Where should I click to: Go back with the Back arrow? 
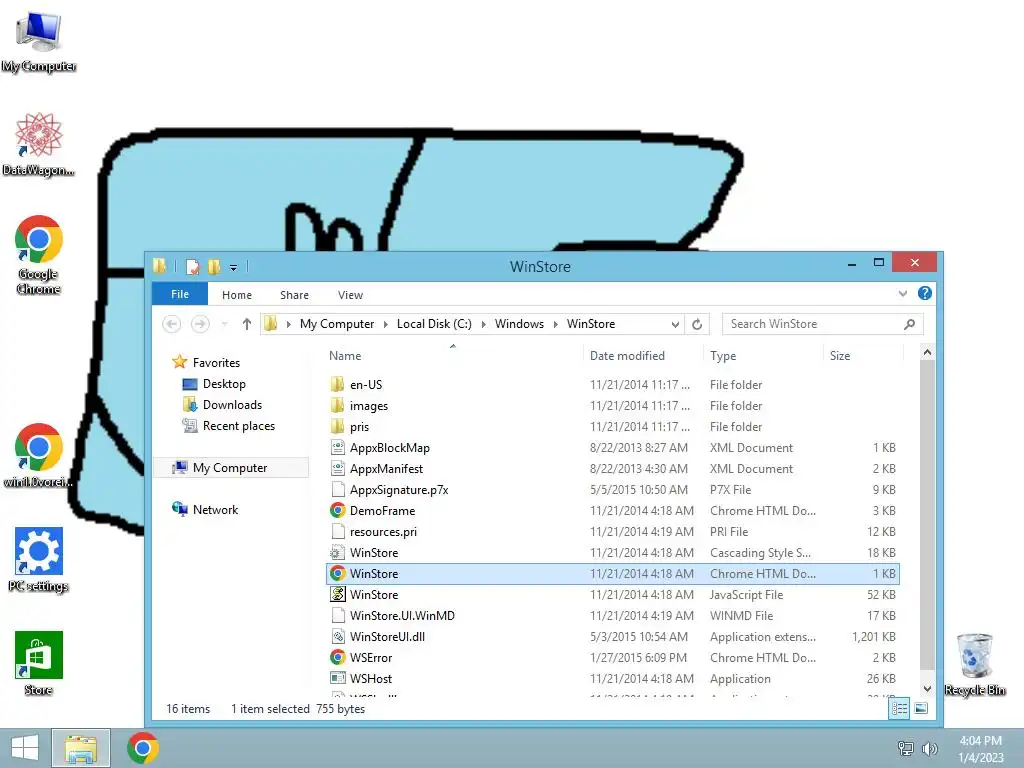click(172, 324)
